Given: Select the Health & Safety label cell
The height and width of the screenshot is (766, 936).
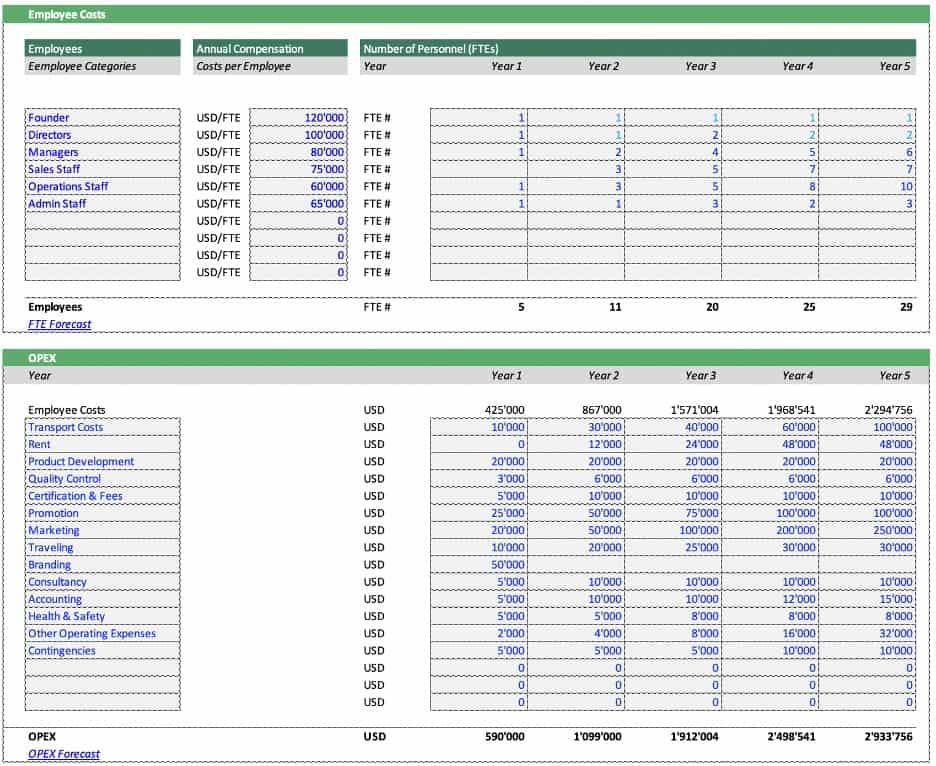Looking at the screenshot, I should pyautogui.click(x=103, y=616).
